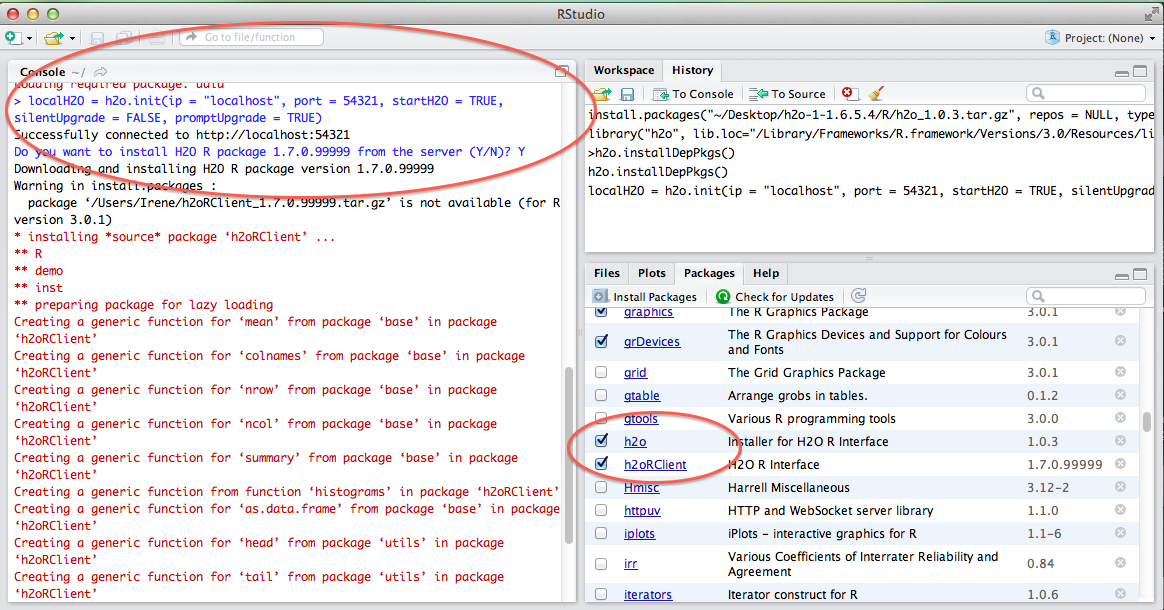This screenshot has width=1164, height=610.
Task: Click the console working directory arrow icon
Action: pyautogui.click(x=101, y=72)
